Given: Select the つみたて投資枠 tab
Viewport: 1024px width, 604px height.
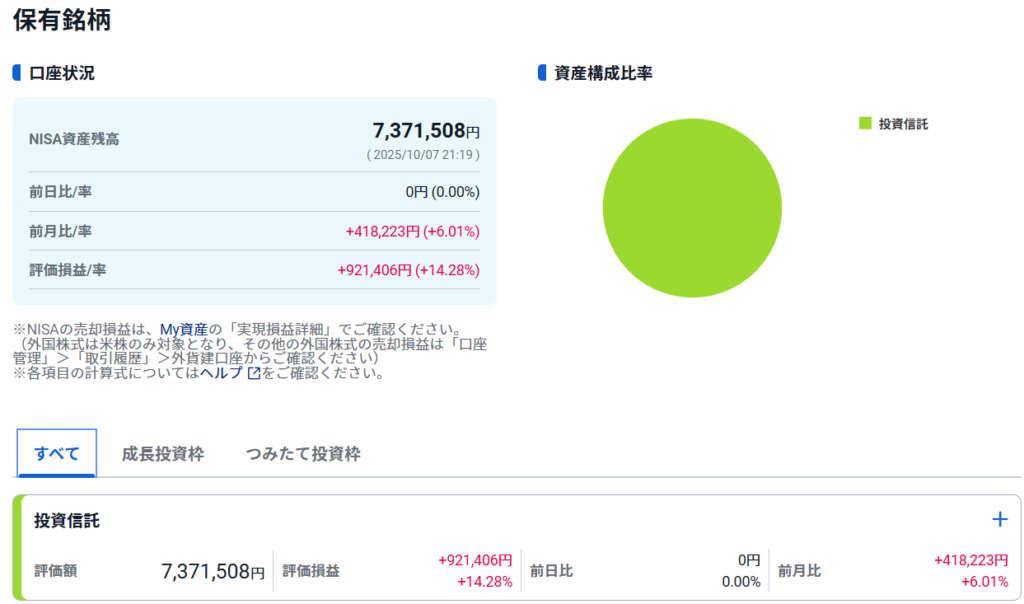Looking at the screenshot, I should pyautogui.click(x=303, y=453).
